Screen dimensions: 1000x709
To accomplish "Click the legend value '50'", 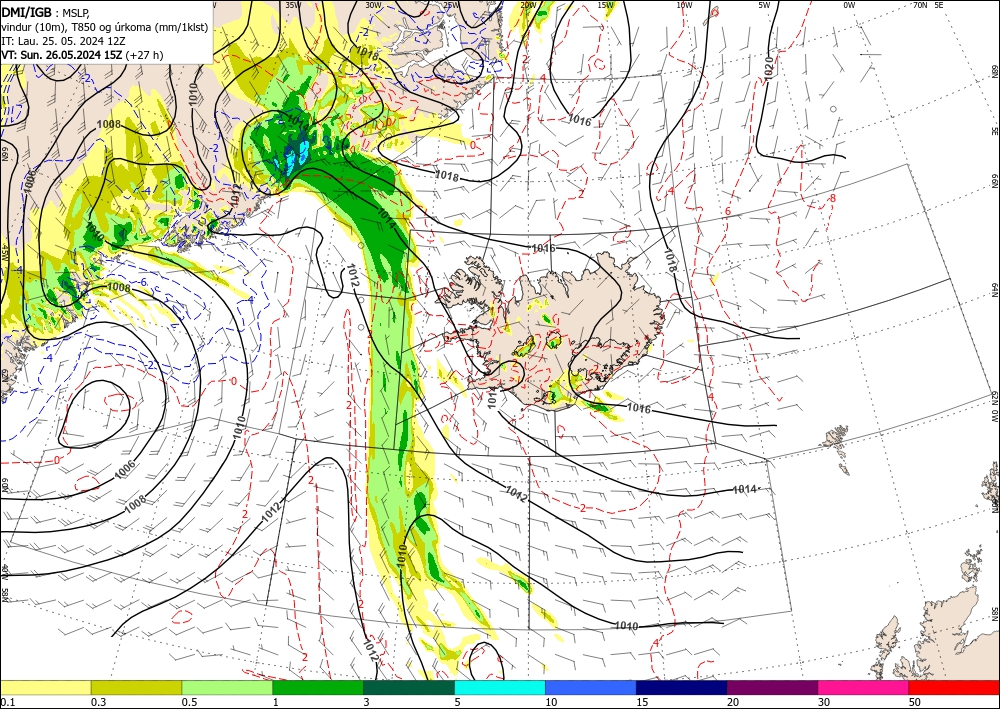I will point(915,702).
